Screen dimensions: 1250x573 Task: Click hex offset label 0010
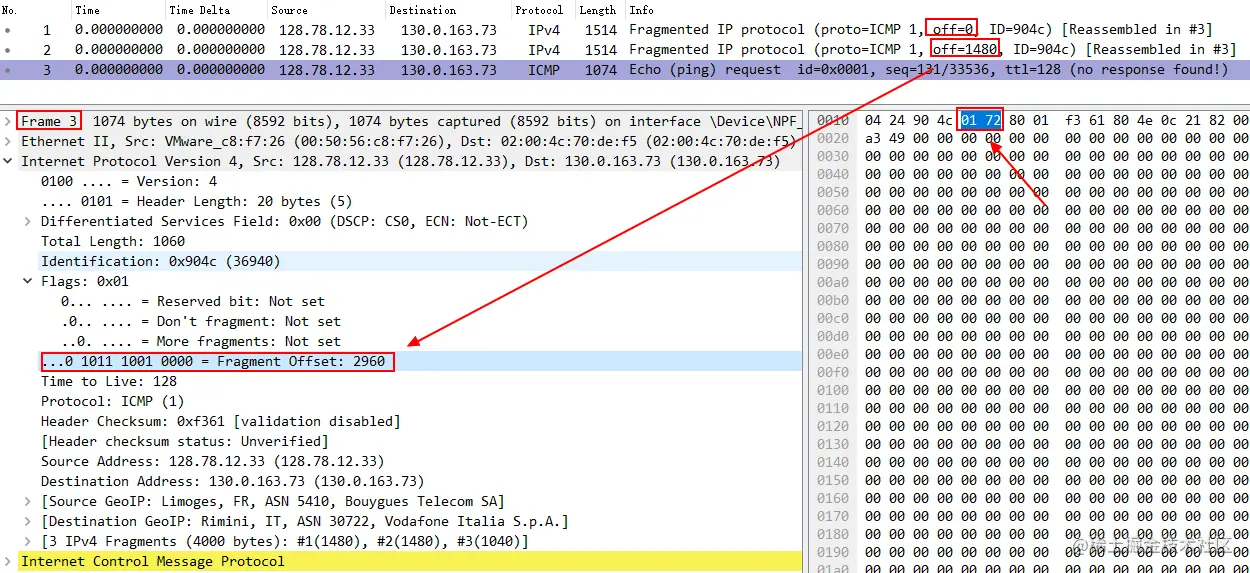(x=833, y=120)
